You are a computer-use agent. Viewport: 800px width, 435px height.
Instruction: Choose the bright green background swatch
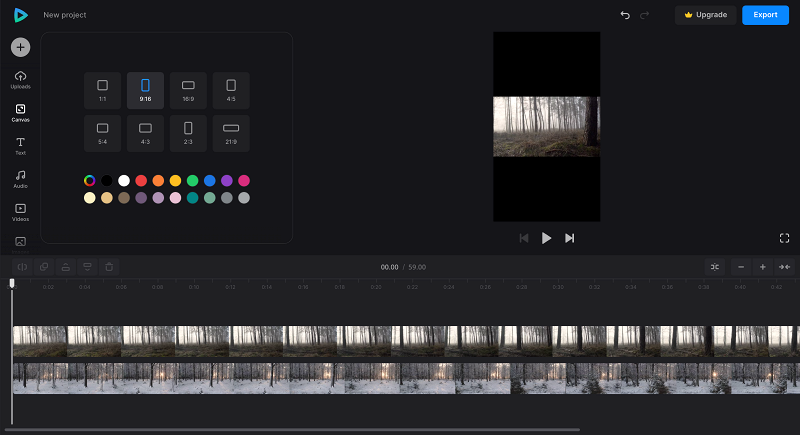pos(192,181)
